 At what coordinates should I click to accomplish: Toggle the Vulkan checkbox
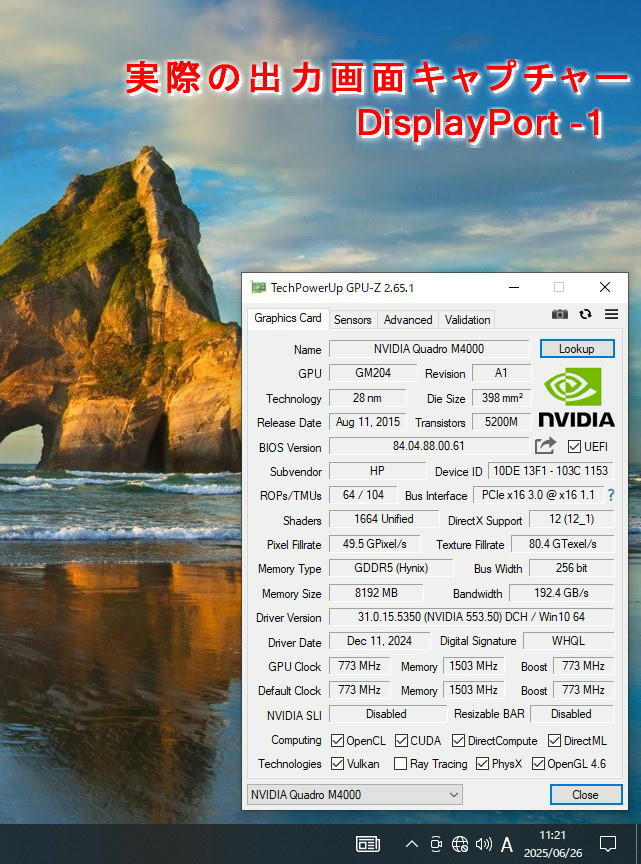point(337,764)
